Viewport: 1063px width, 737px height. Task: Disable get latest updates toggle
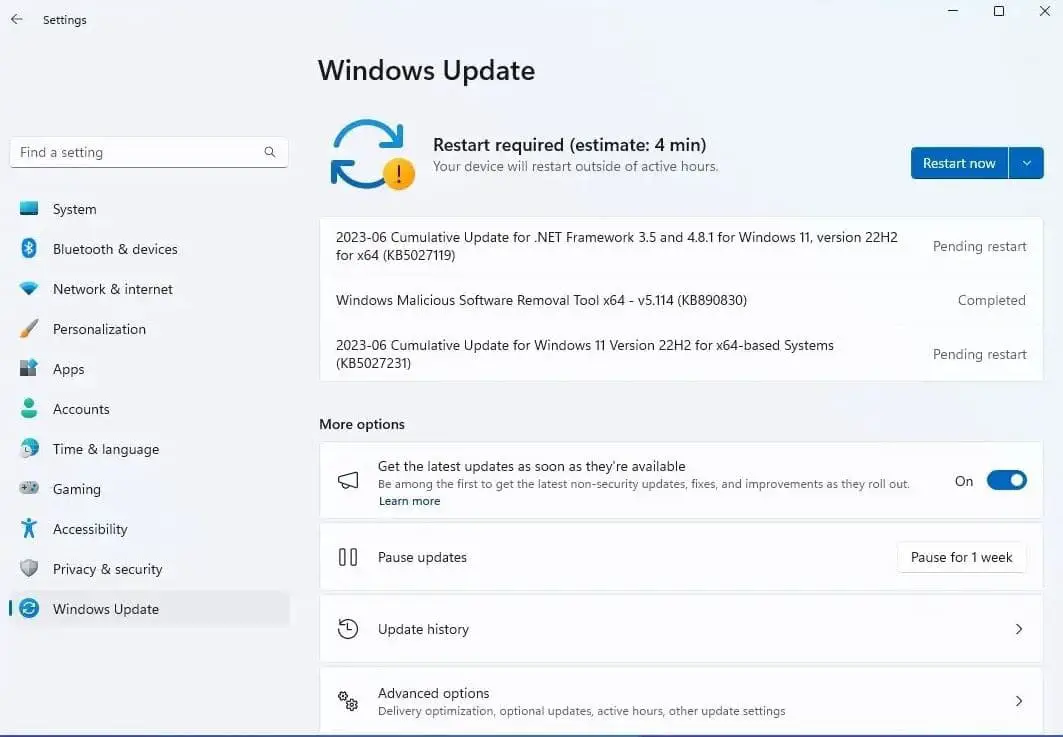(1006, 481)
